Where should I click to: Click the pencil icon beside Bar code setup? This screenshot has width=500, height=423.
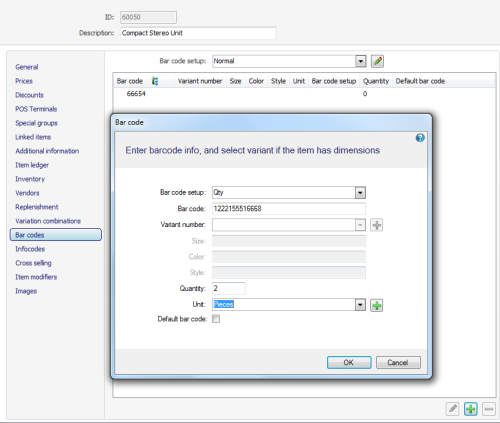(x=377, y=61)
